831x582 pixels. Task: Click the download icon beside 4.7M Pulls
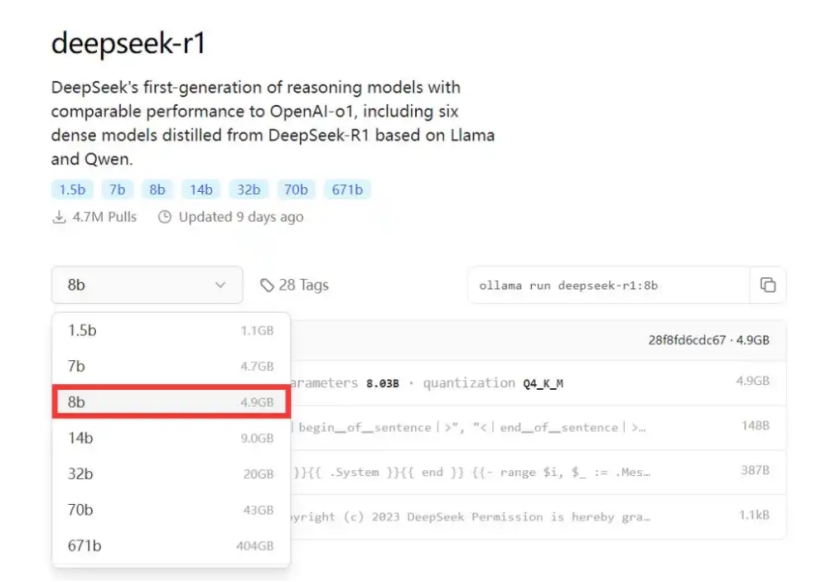click(x=59, y=217)
